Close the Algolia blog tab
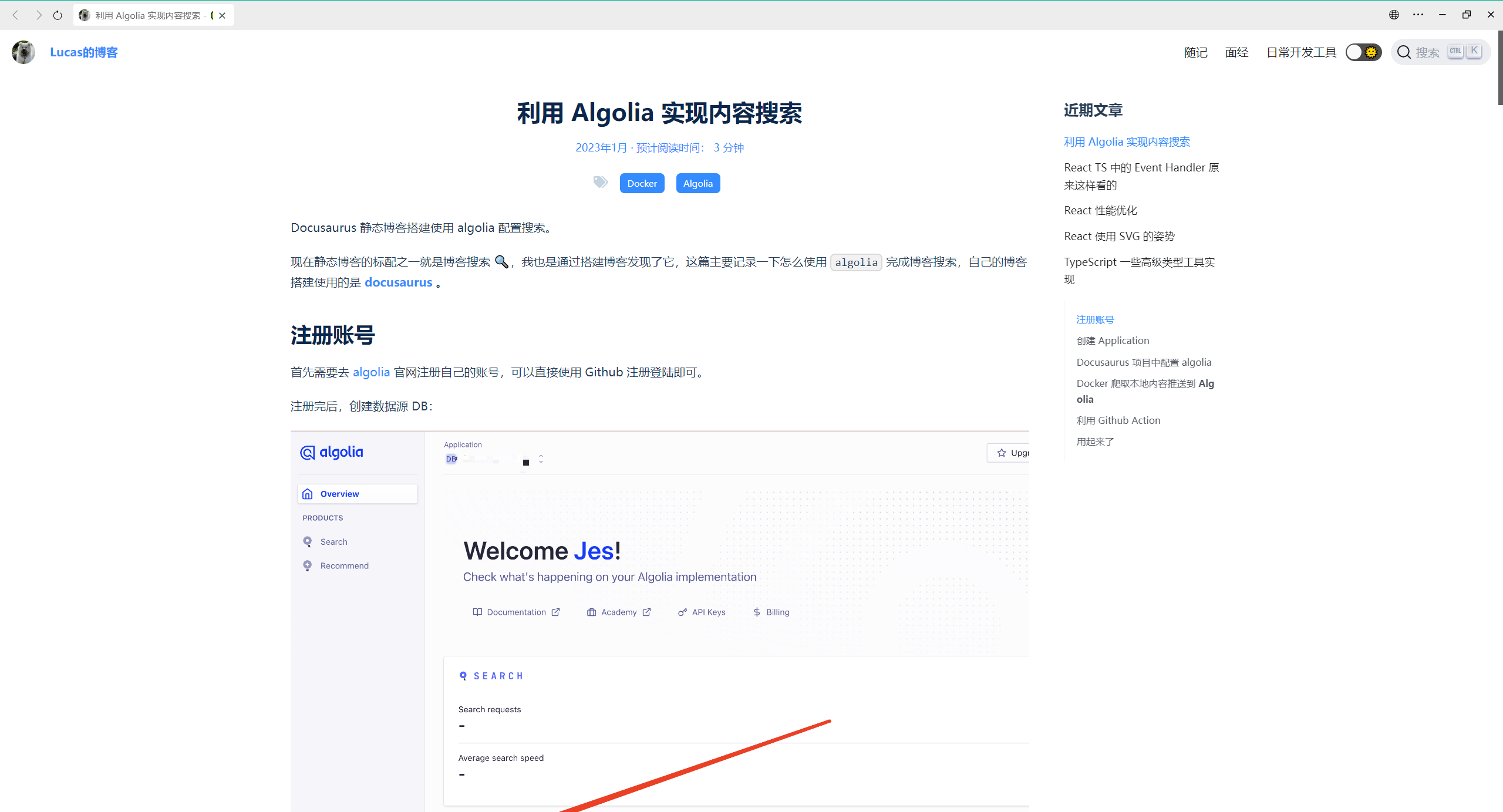Image resolution: width=1503 pixels, height=812 pixels. click(223, 16)
